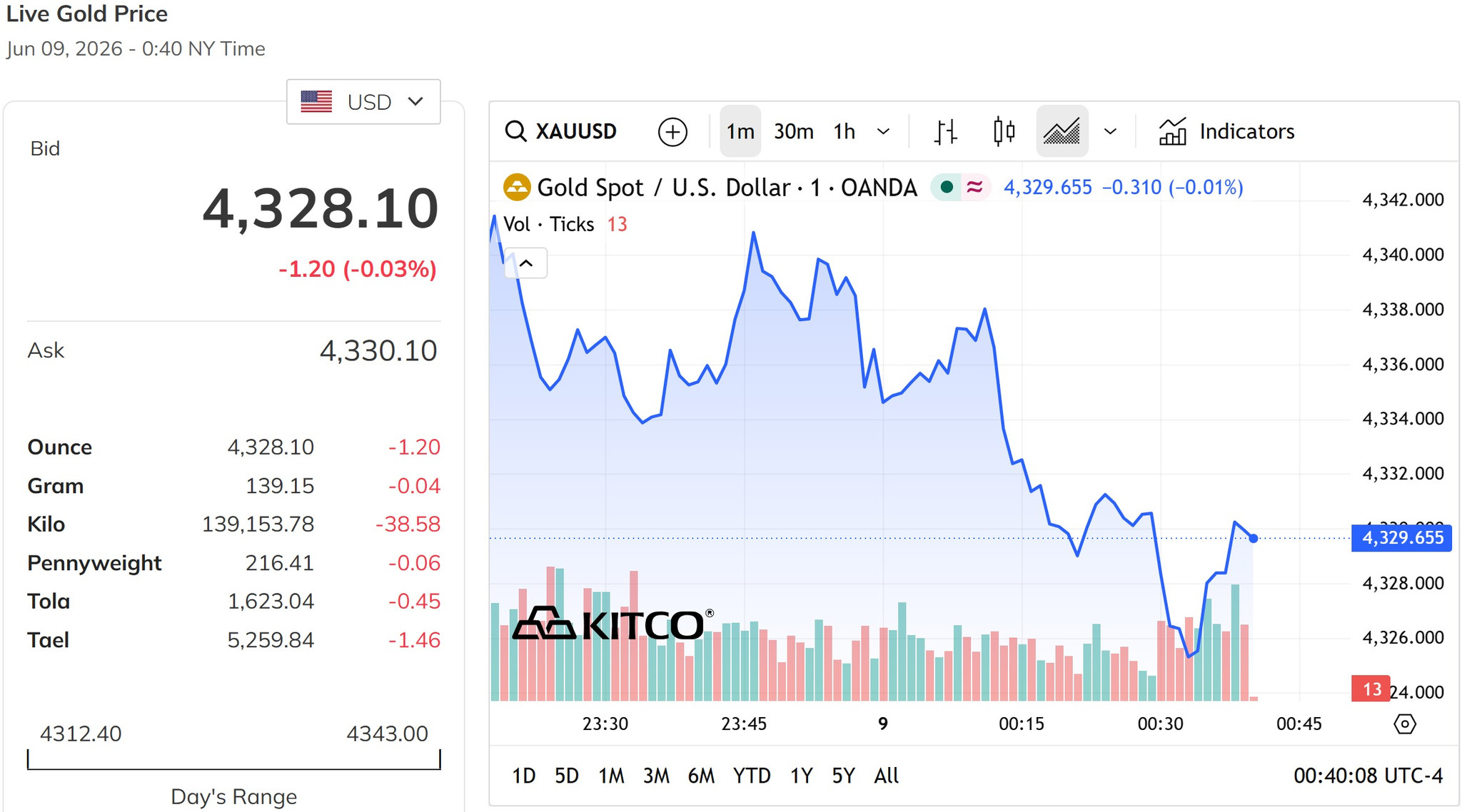Toggle the green market status indicator
1462x812 pixels.
(947, 187)
